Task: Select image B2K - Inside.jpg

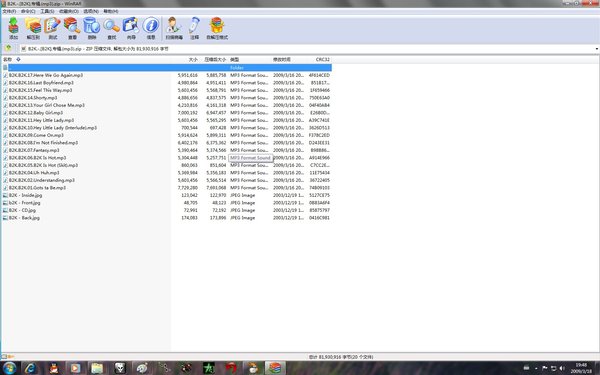Action: coord(26,195)
